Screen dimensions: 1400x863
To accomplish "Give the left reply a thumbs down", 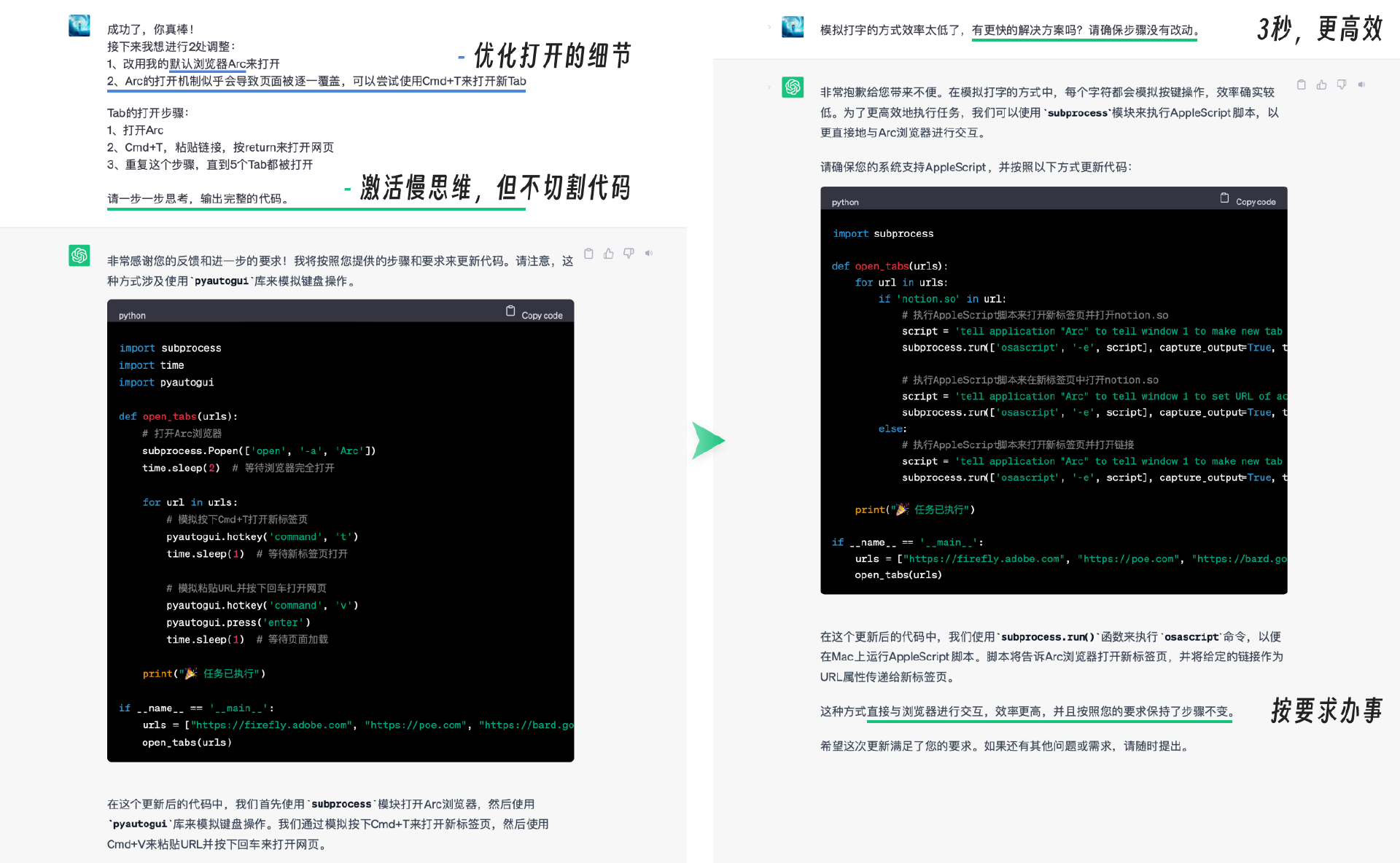I will point(629,254).
